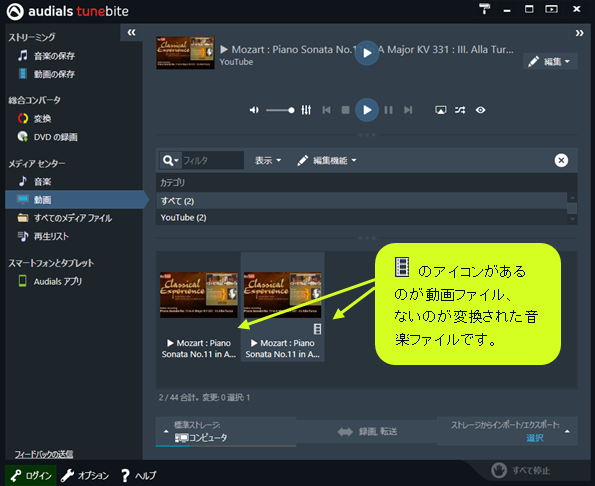Open Audials アプリ entry
This screenshot has height=486, width=595.
[x=50, y=281]
